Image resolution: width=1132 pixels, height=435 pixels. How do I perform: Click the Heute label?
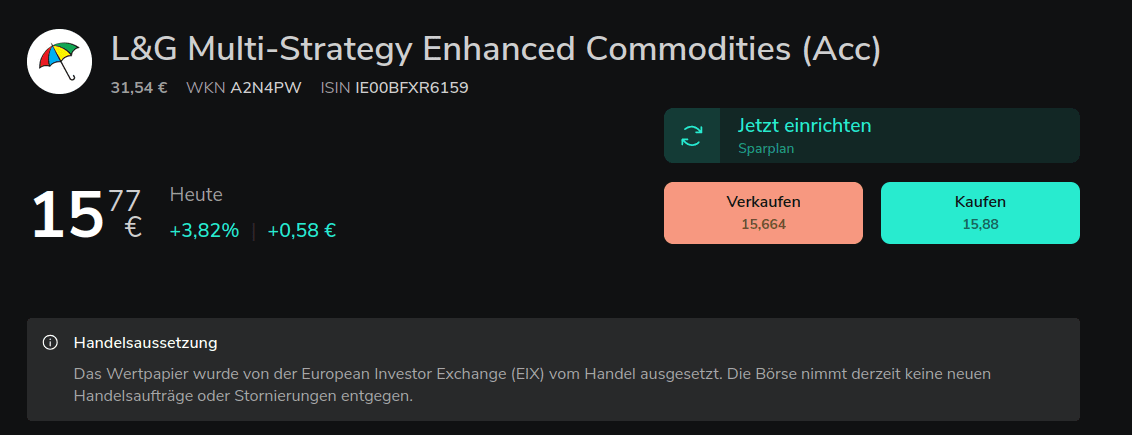pyautogui.click(x=196, y=195)
